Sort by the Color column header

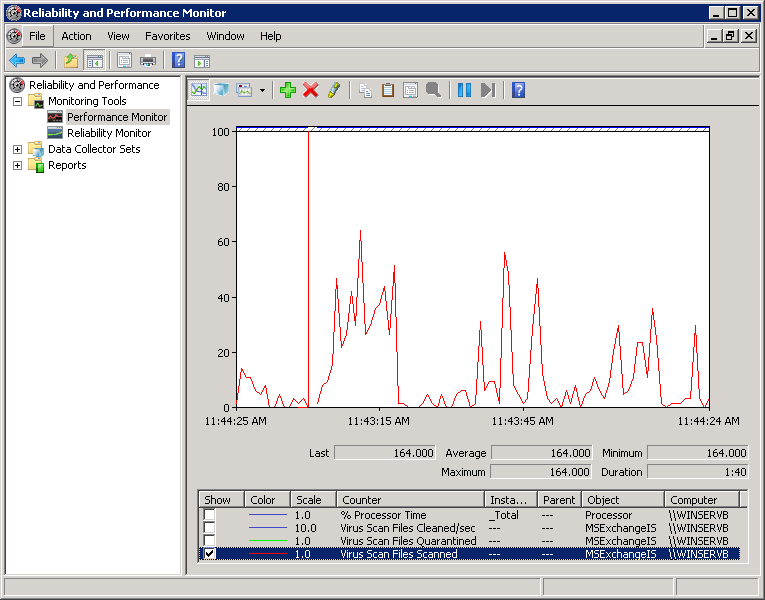[x=267, y=500]
